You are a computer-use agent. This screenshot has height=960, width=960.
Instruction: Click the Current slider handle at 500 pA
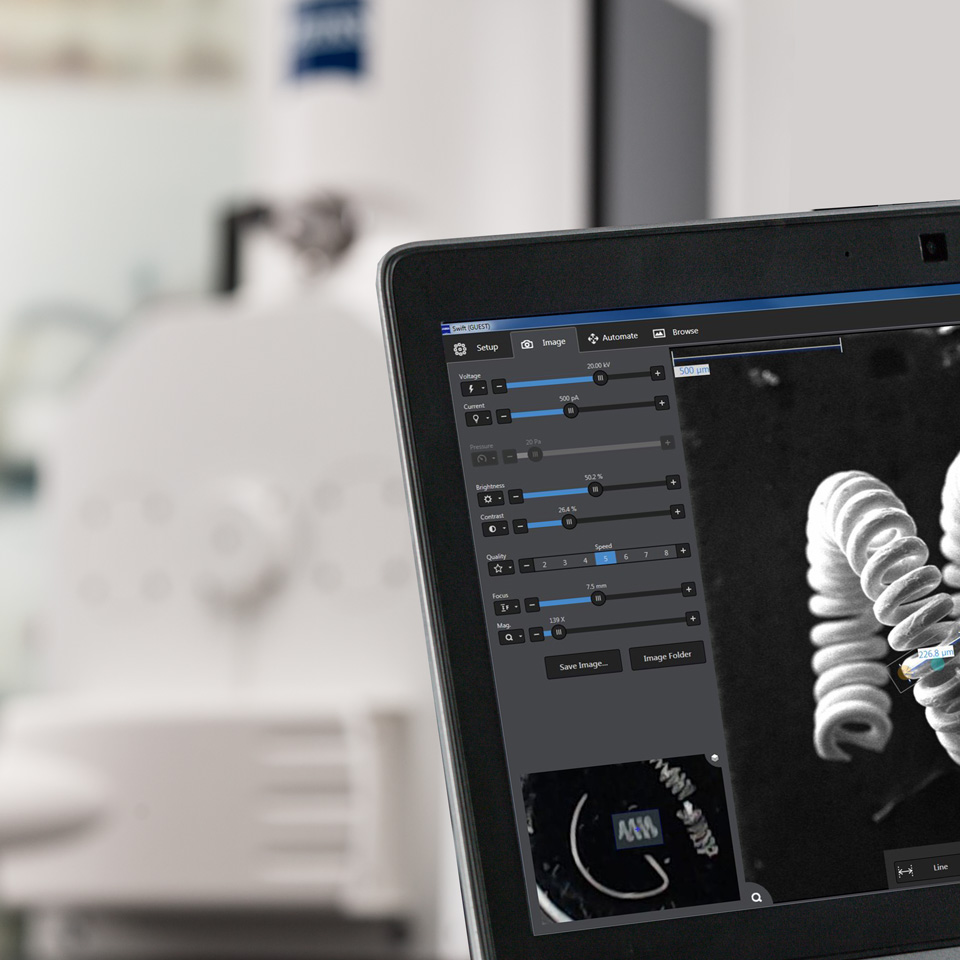[571, 411]
